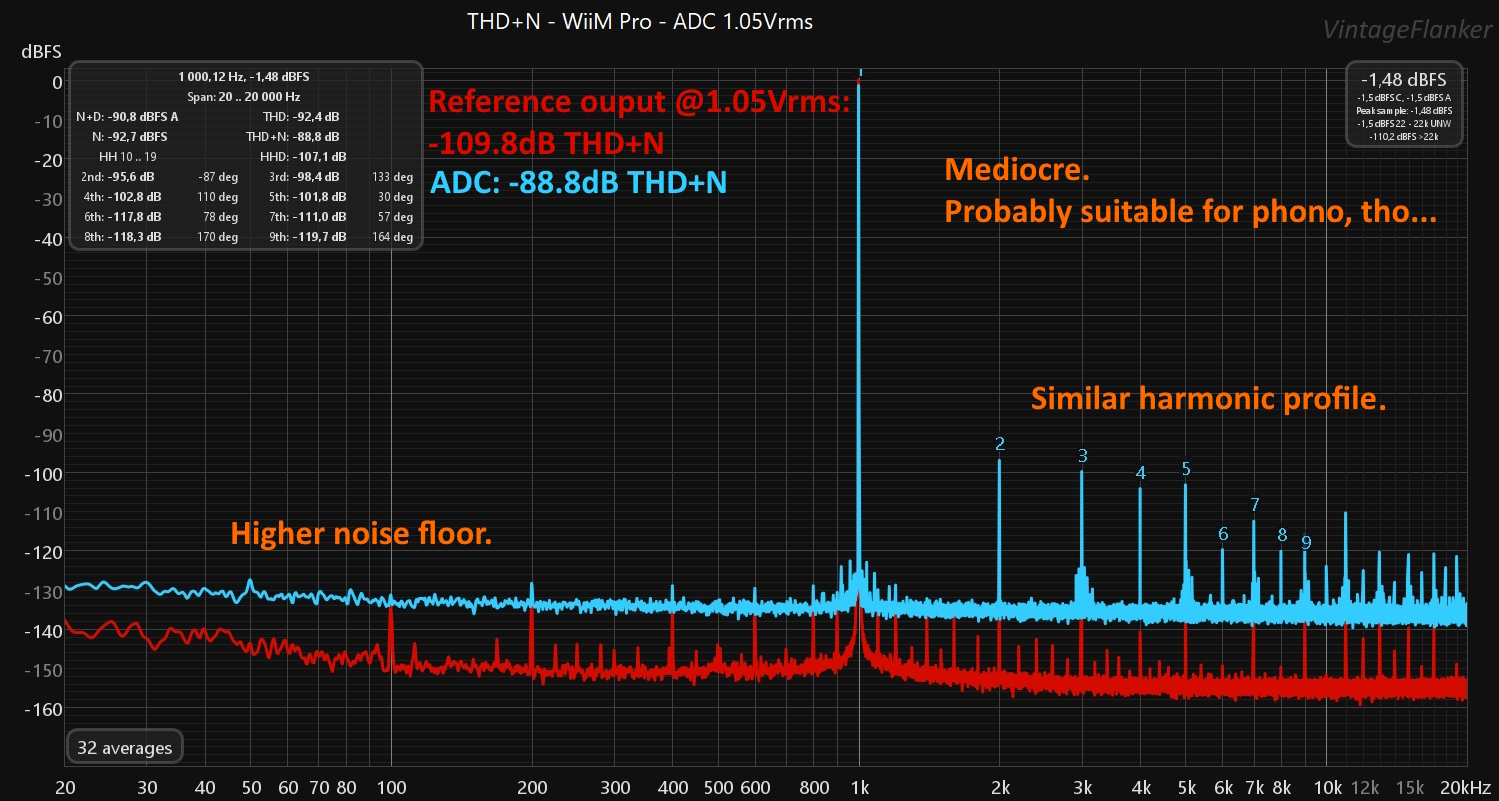This screenshot has height=801, width=1499.
Task: Click the "4th: -102,8 dB" harmonic value
Action: pos(121,197)
